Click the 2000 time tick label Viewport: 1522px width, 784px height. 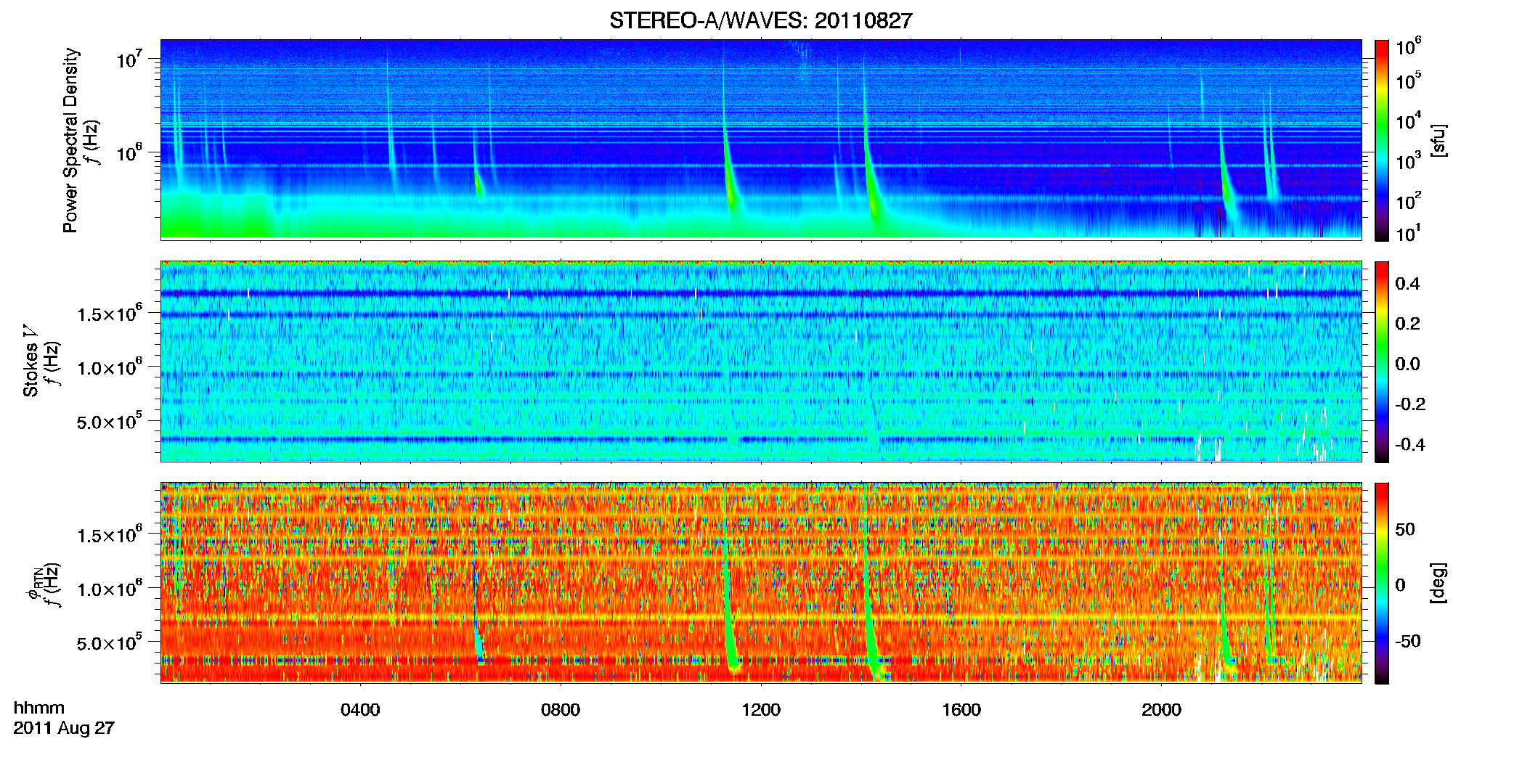click(x=1161, y=710)
